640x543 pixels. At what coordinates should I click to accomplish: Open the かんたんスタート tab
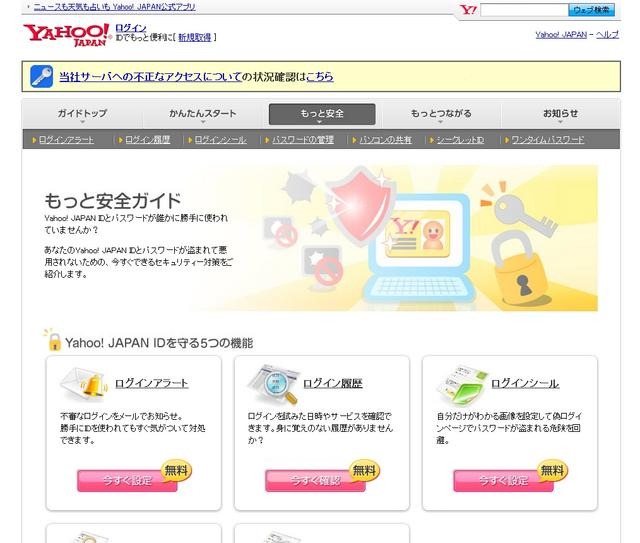pyautogui.click(x=203, y=114)
